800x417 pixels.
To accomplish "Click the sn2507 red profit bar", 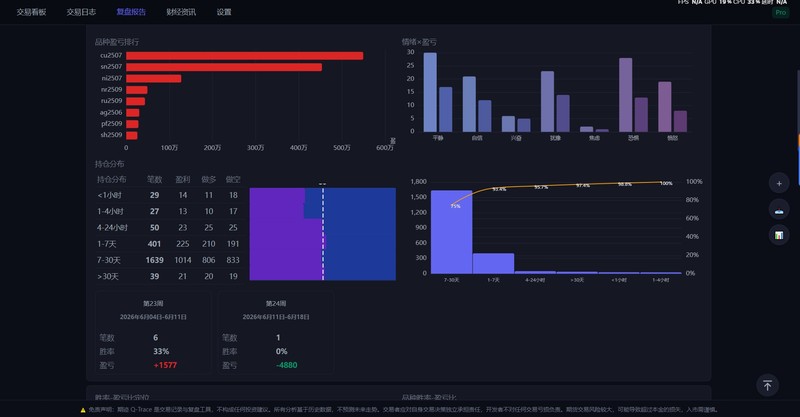I will (x=224, y=67).
